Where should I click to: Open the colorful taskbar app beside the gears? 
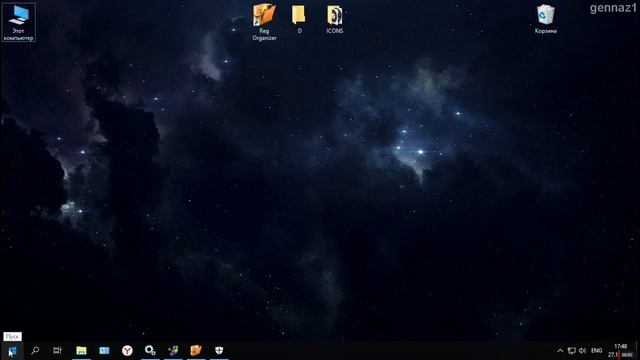173,351
